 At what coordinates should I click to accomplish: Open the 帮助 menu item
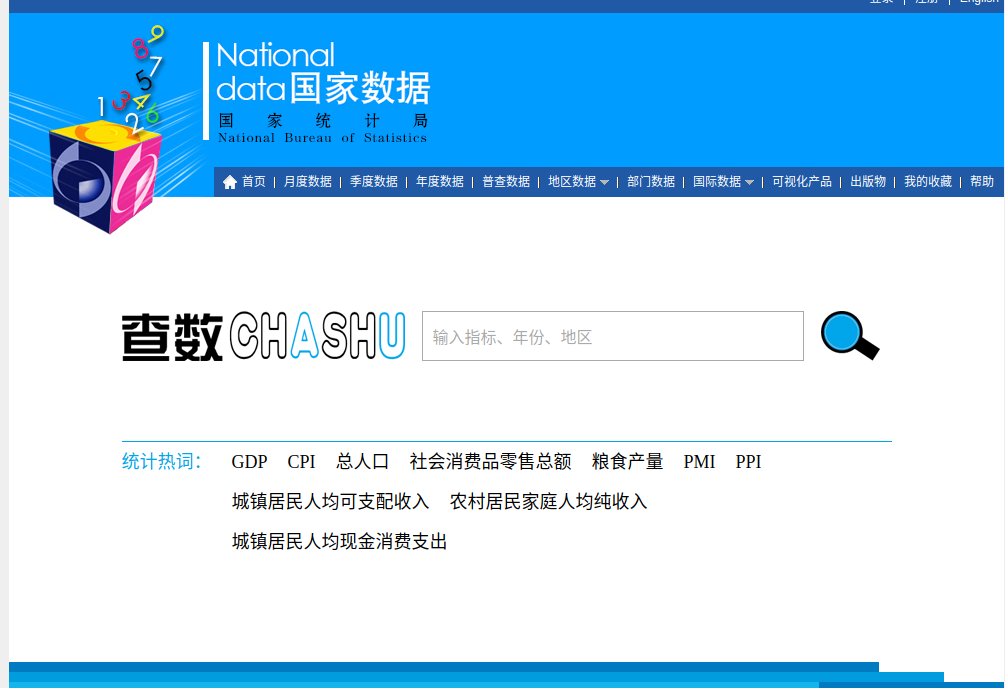pyautogui.click(x=981, y=181)
